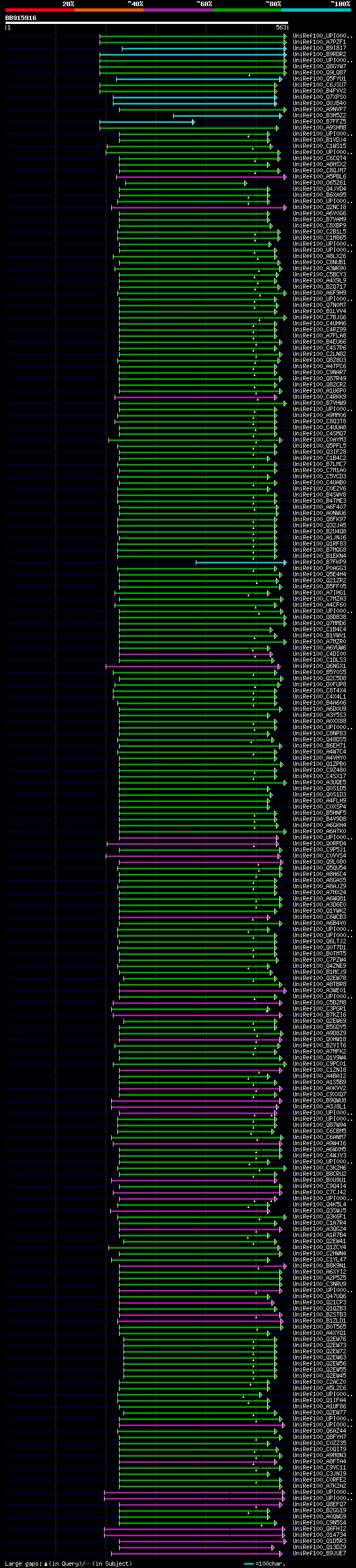Click hit label UniRef100_Q6FHI2
Screen dimensions: 356x1568
coord(319,1529)
